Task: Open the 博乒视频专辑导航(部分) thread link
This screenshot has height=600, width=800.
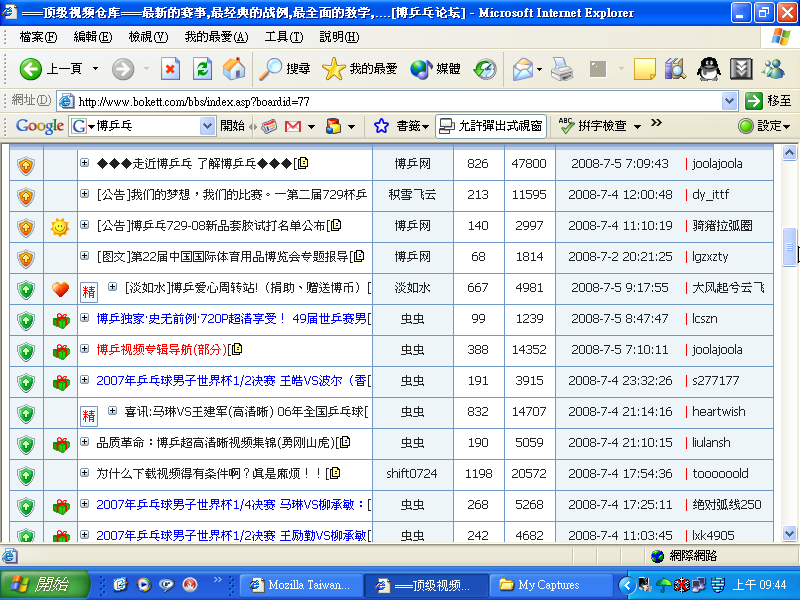Action: click(x=161, y=350)
